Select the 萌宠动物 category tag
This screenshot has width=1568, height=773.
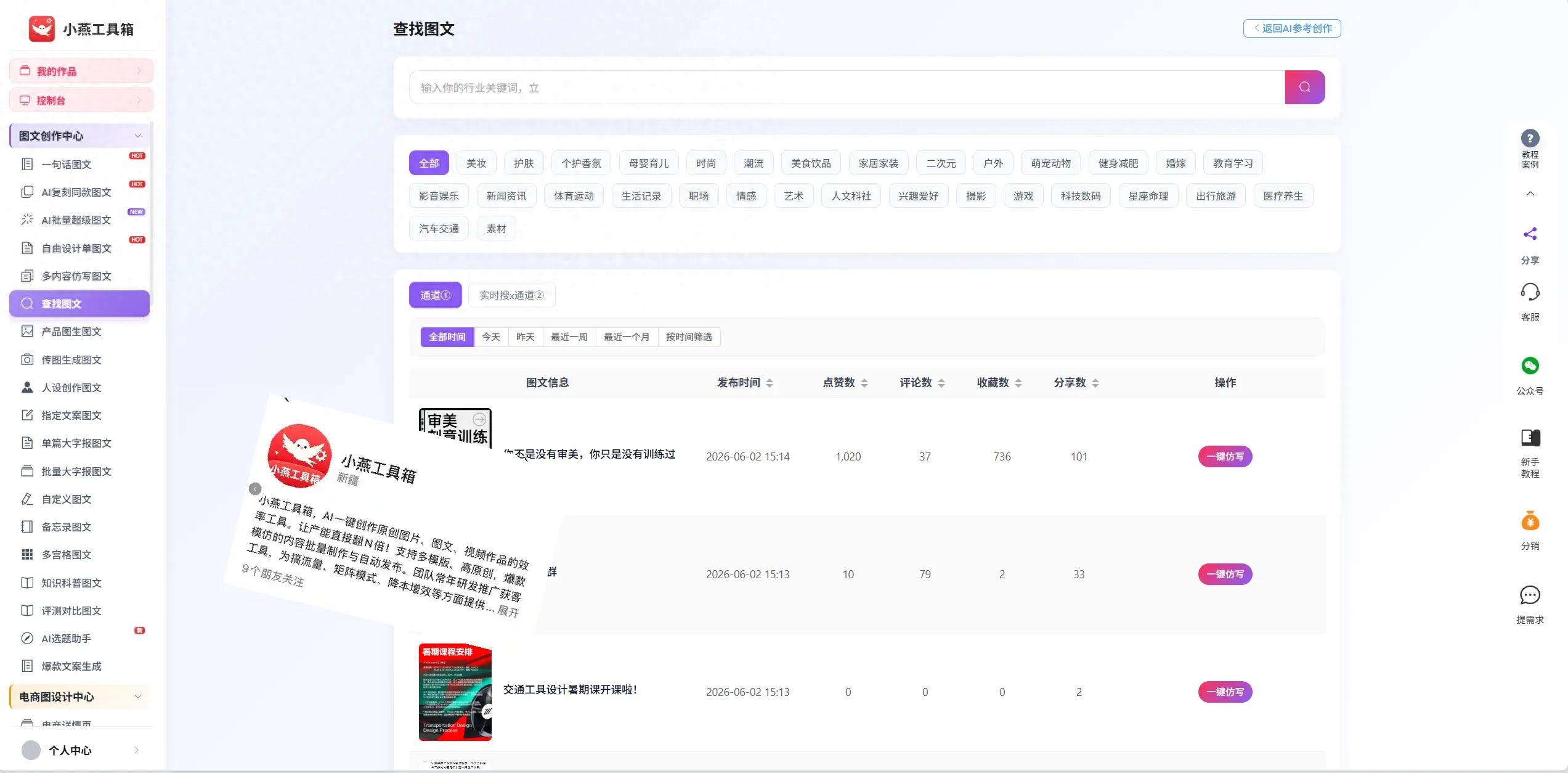(1050, 163)
